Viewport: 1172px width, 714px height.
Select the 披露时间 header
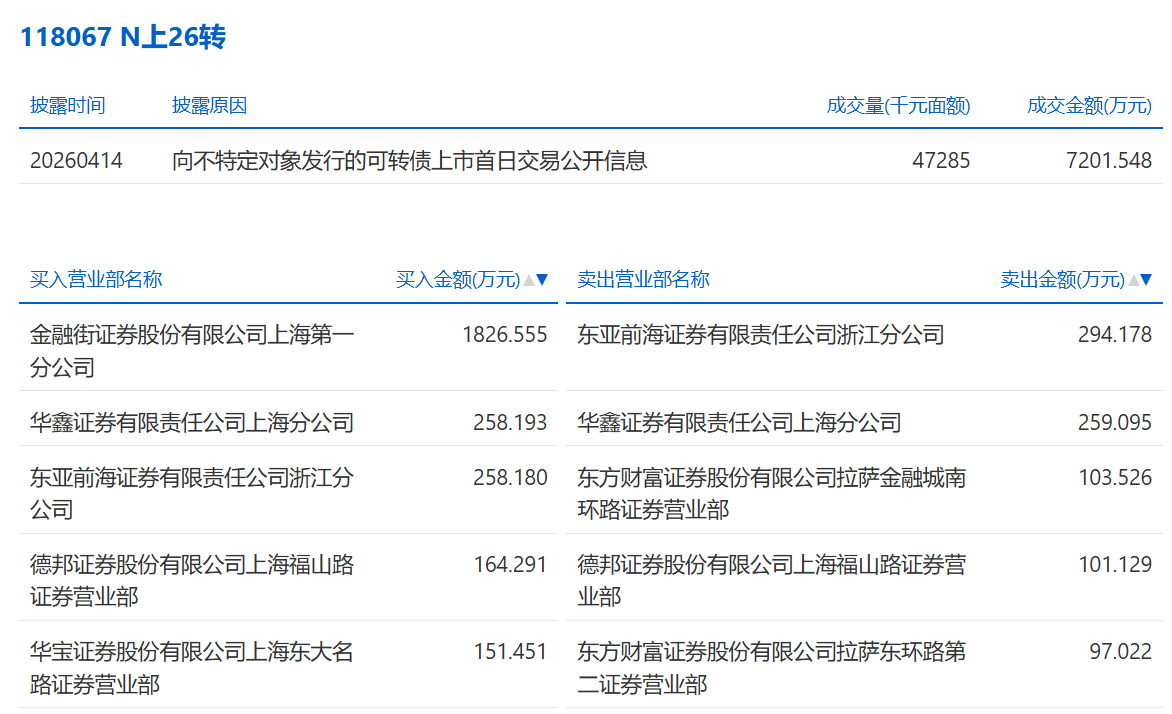67,106
